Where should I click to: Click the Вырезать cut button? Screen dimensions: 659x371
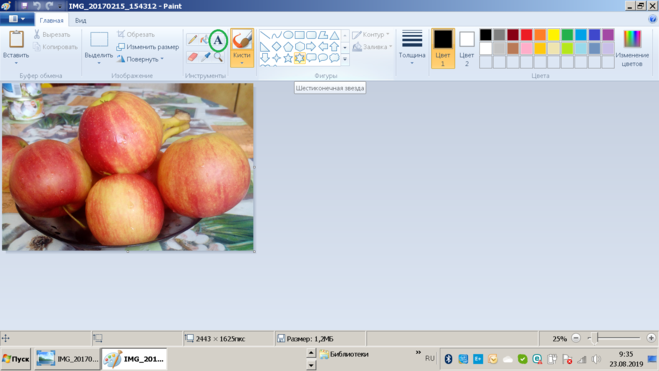(x=52, y=34)
